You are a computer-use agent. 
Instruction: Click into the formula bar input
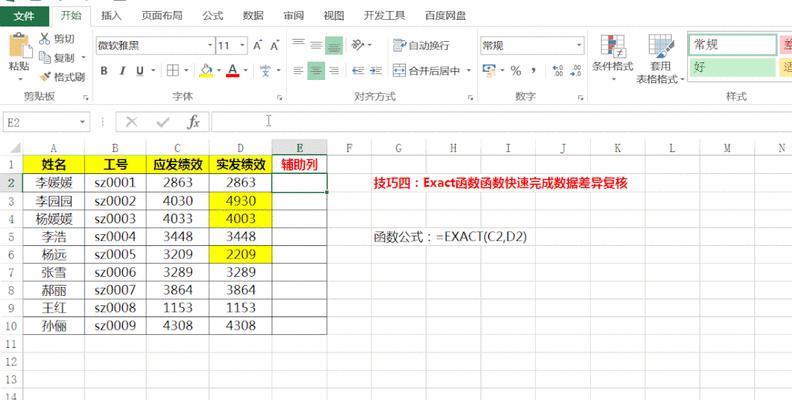click(500, 122)
